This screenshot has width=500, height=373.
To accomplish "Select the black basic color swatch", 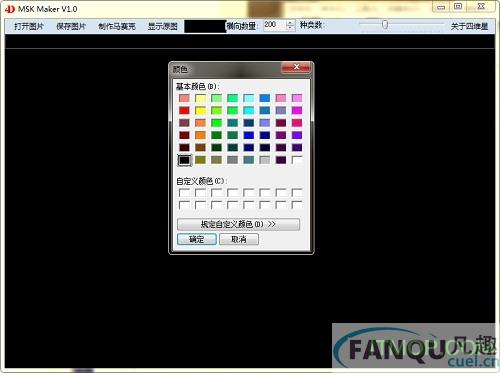I will 184,160.
